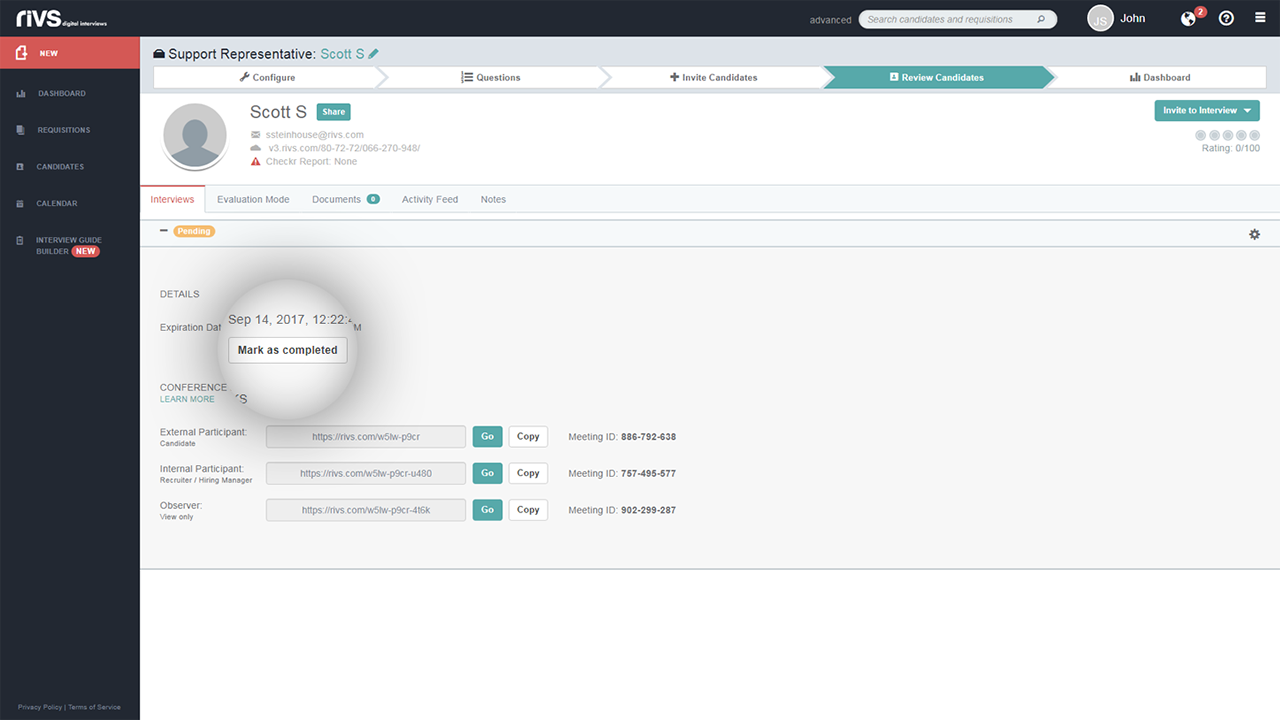The image size is (1280, 720).
Task: Click the Calendar sidebar icon
Action: [x=21, y=203]
